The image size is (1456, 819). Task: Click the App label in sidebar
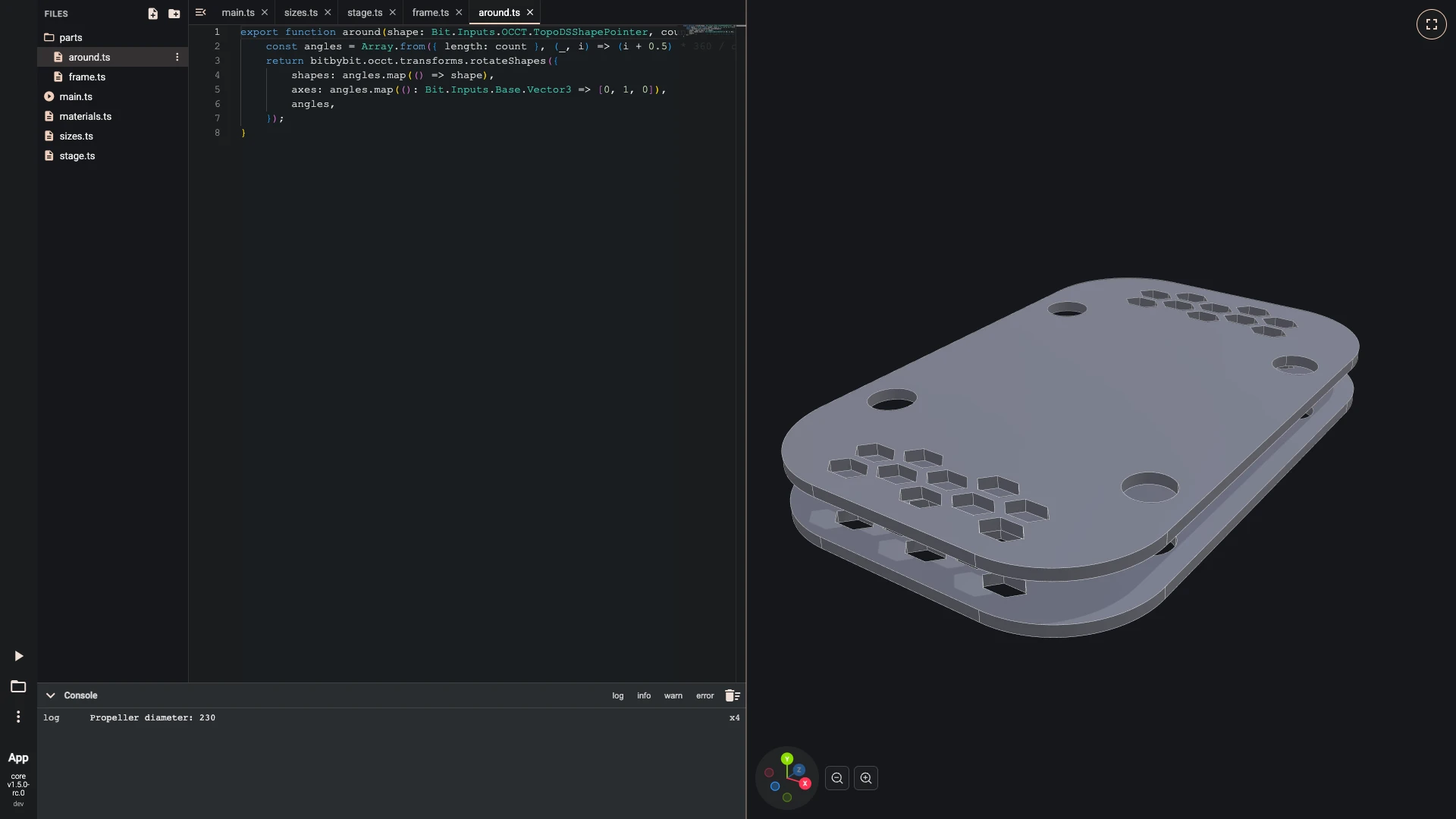point(18,758)
